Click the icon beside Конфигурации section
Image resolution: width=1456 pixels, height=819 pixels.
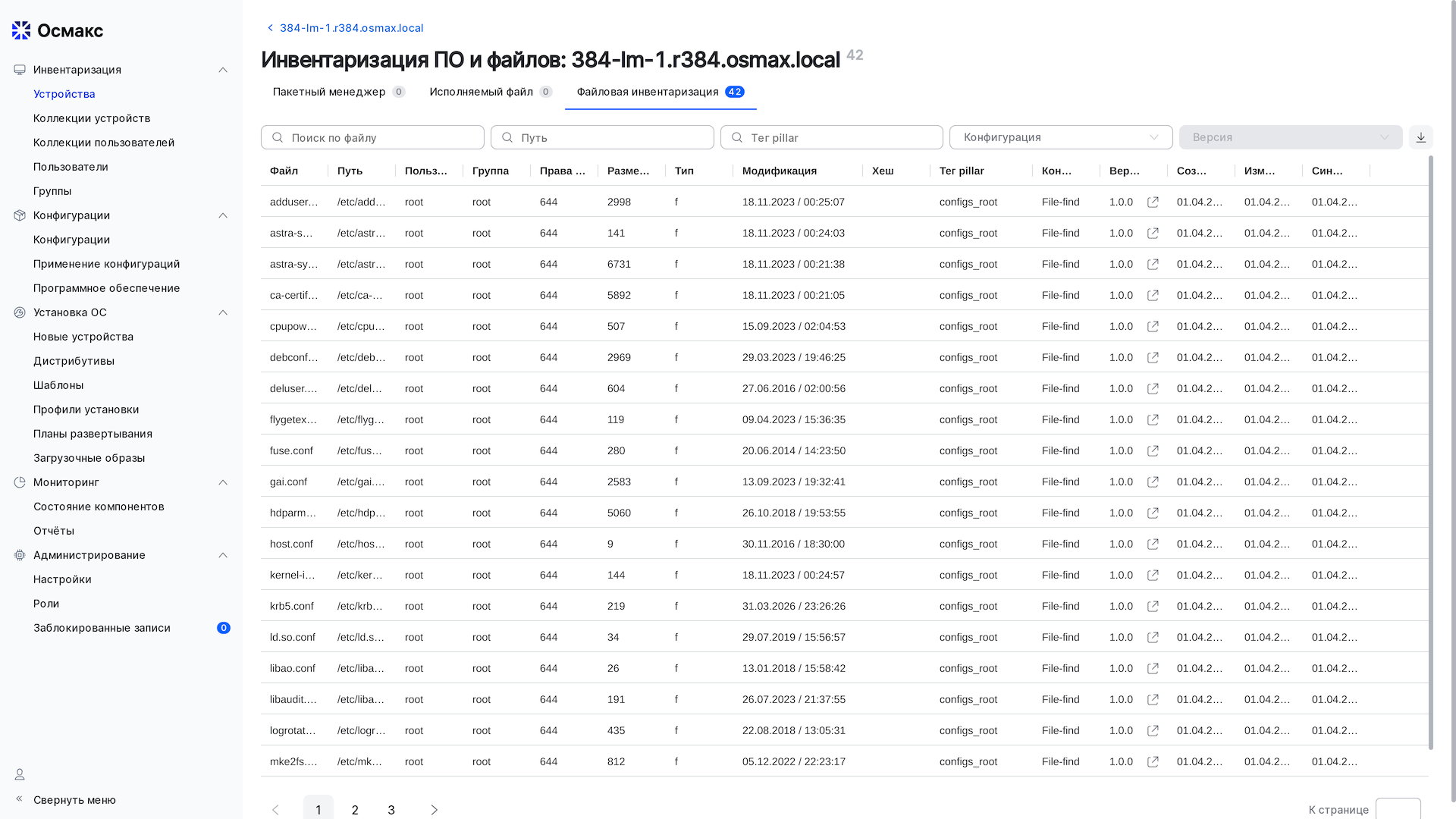point(19,215)
